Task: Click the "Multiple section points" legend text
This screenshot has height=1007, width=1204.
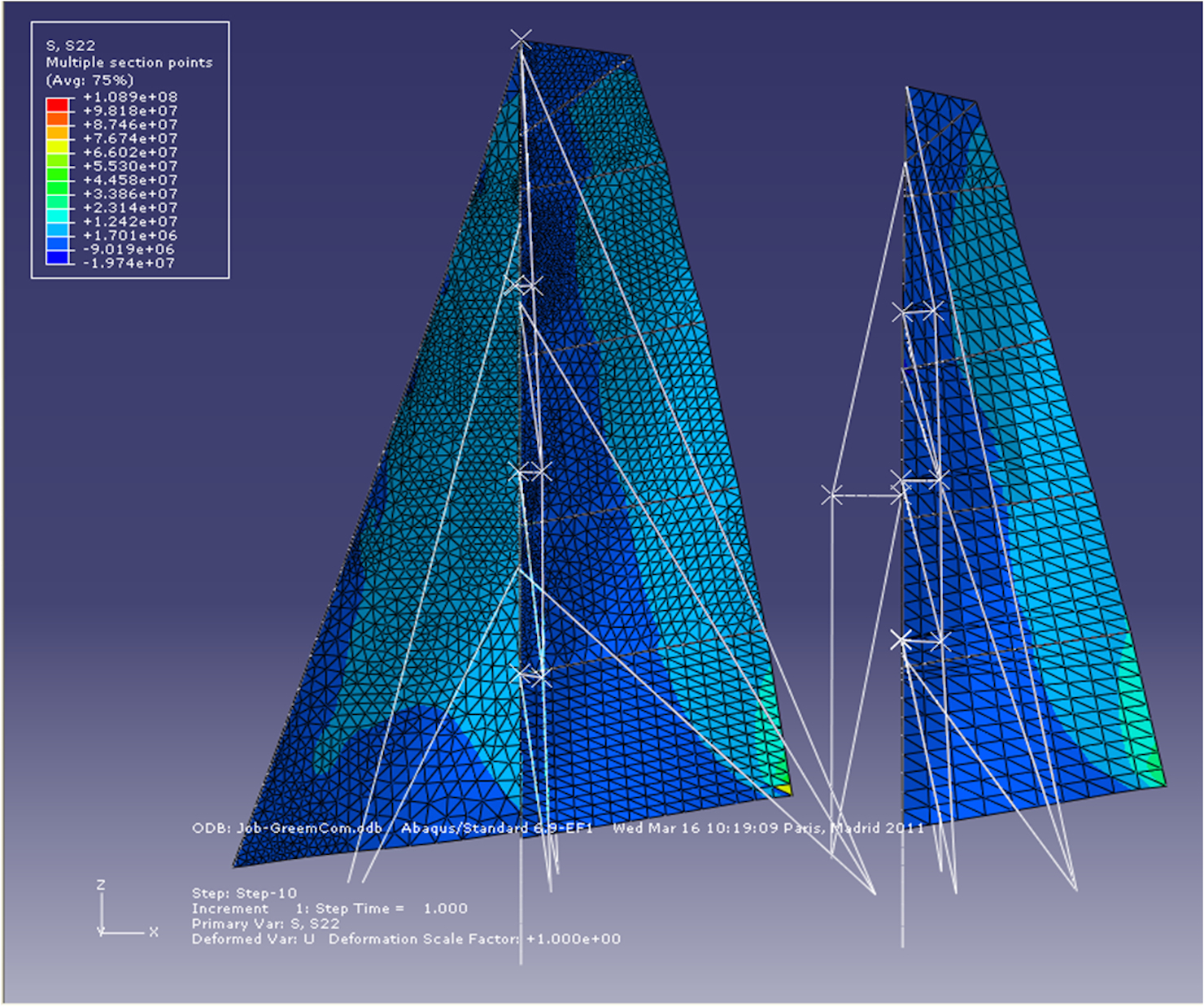Action: coord(129,63)
